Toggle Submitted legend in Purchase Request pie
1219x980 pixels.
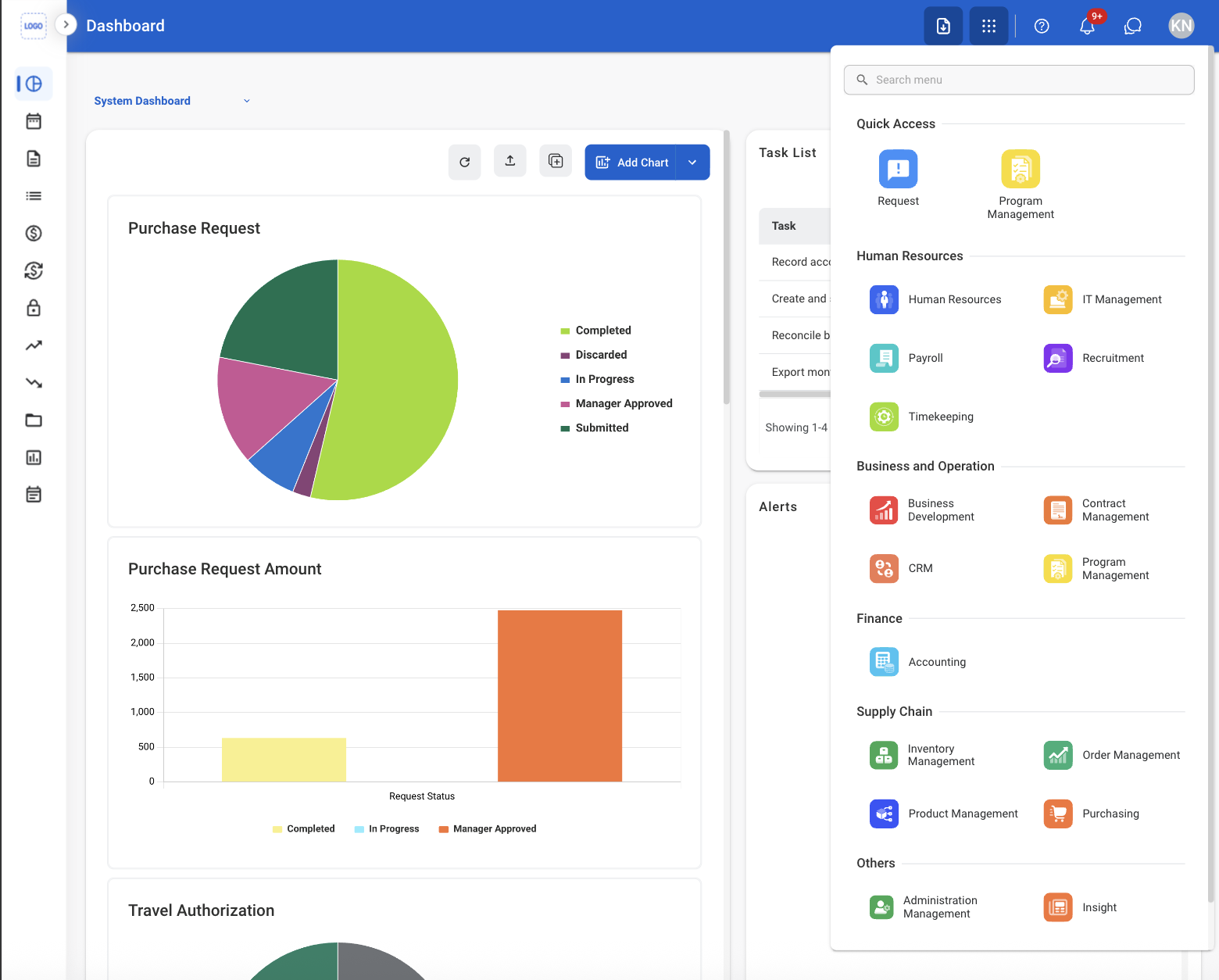(595, 427)
